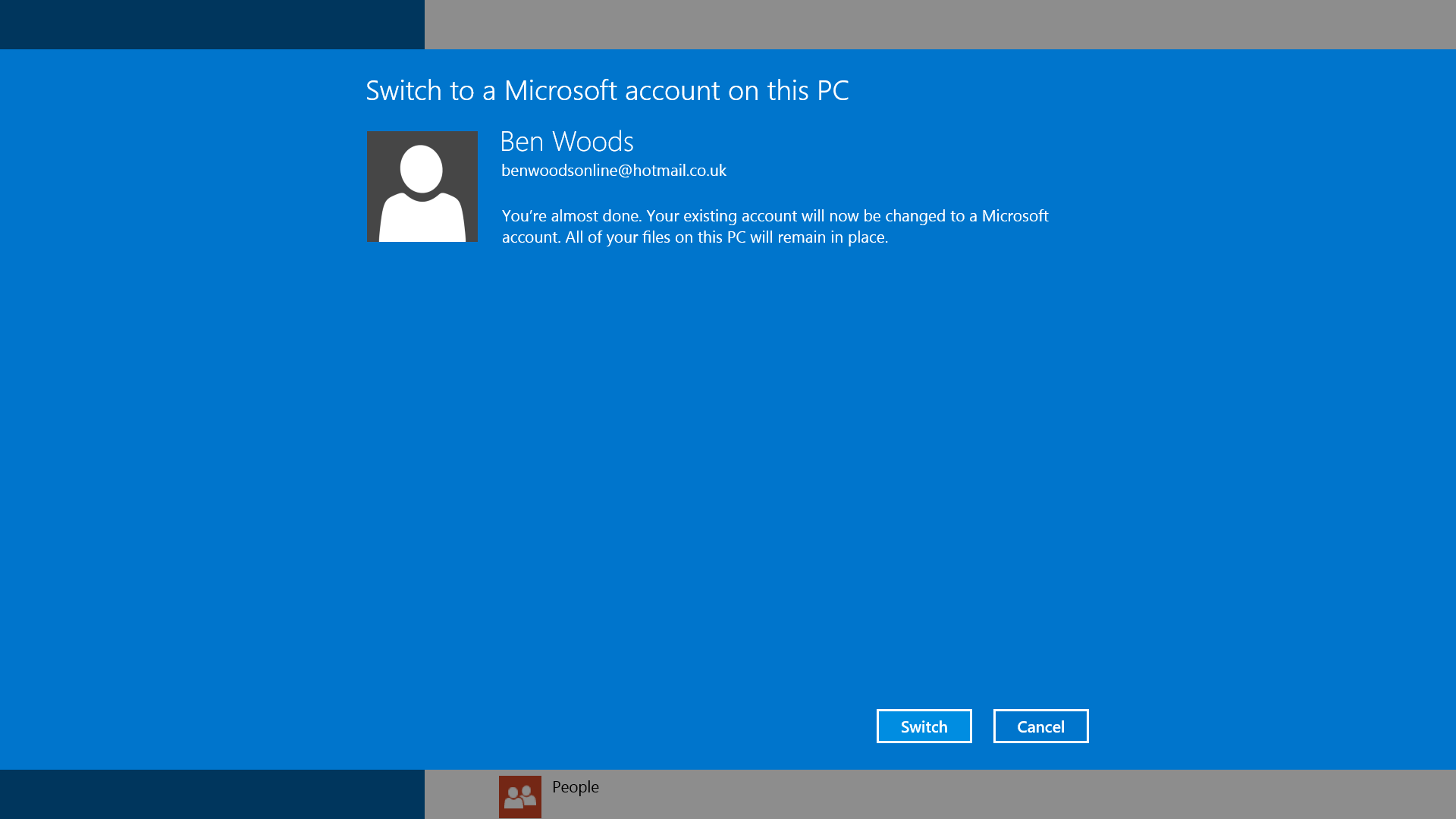Viewport: 1456px width, 819px height.
Task: Select the text You're almost done message
Action: click(x=775, y=226)
